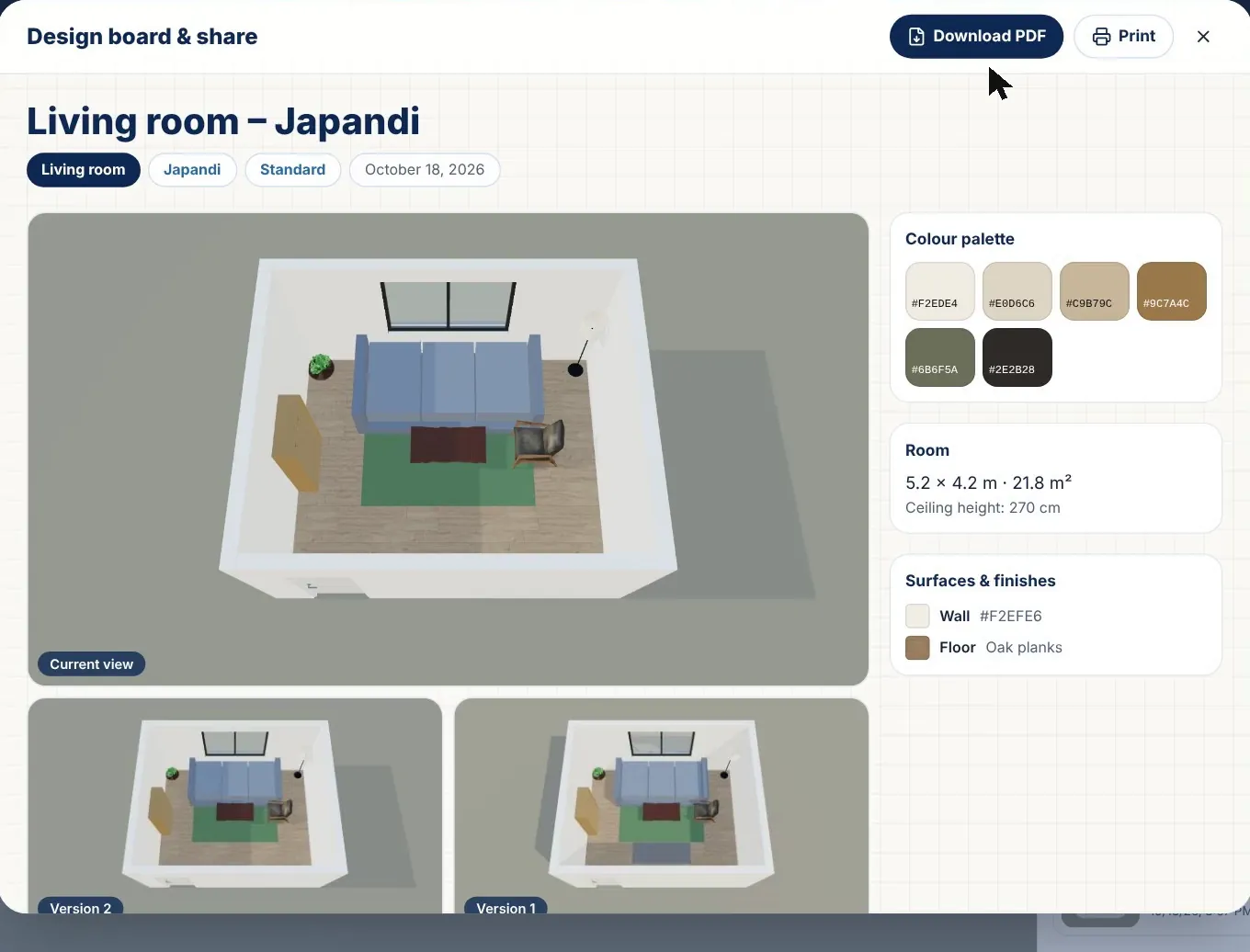Select the #E0D6C6 palette swatch
The image size is (1250, 952).
[x=1017, y=291]
